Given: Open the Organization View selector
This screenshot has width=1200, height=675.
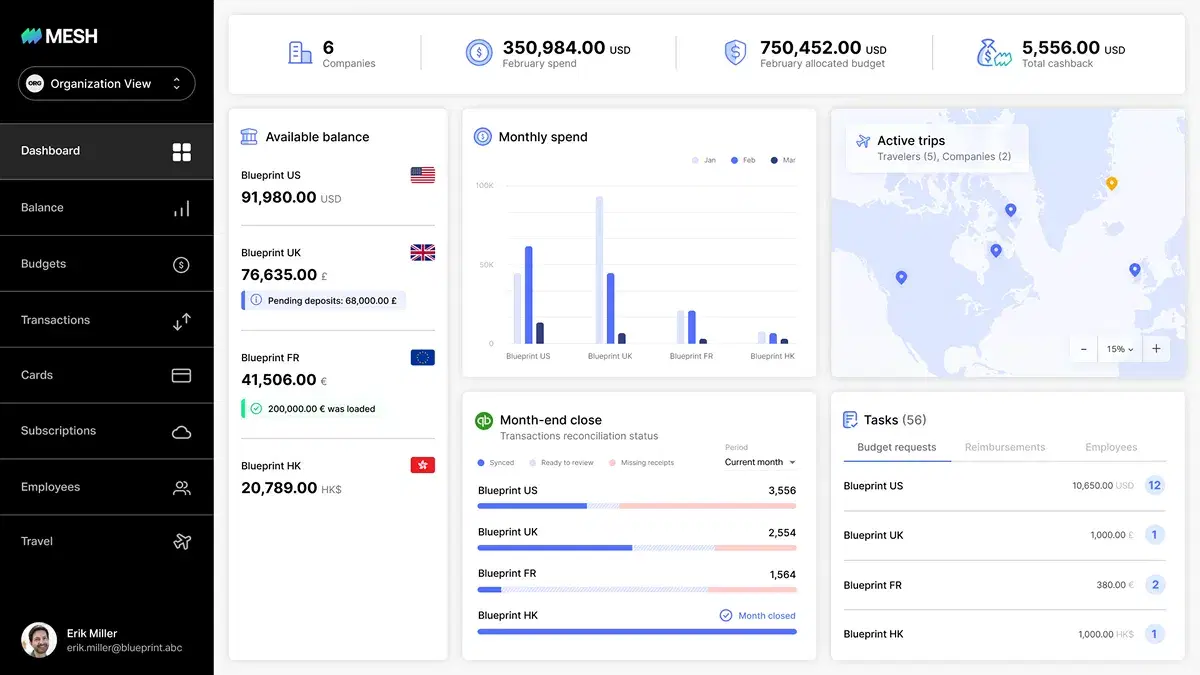Looking at the screenshot, I should tap(106, 84).
